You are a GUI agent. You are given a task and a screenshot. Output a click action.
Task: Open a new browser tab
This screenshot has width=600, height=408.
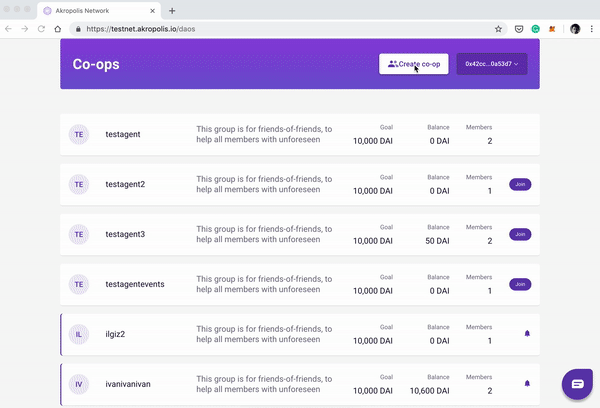(172, 11)
